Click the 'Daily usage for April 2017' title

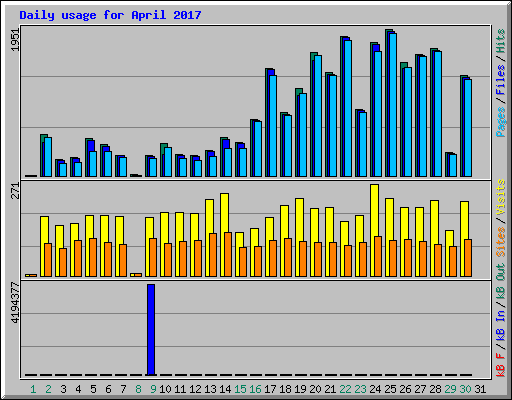pyautogui.click(x=110, y=15)
